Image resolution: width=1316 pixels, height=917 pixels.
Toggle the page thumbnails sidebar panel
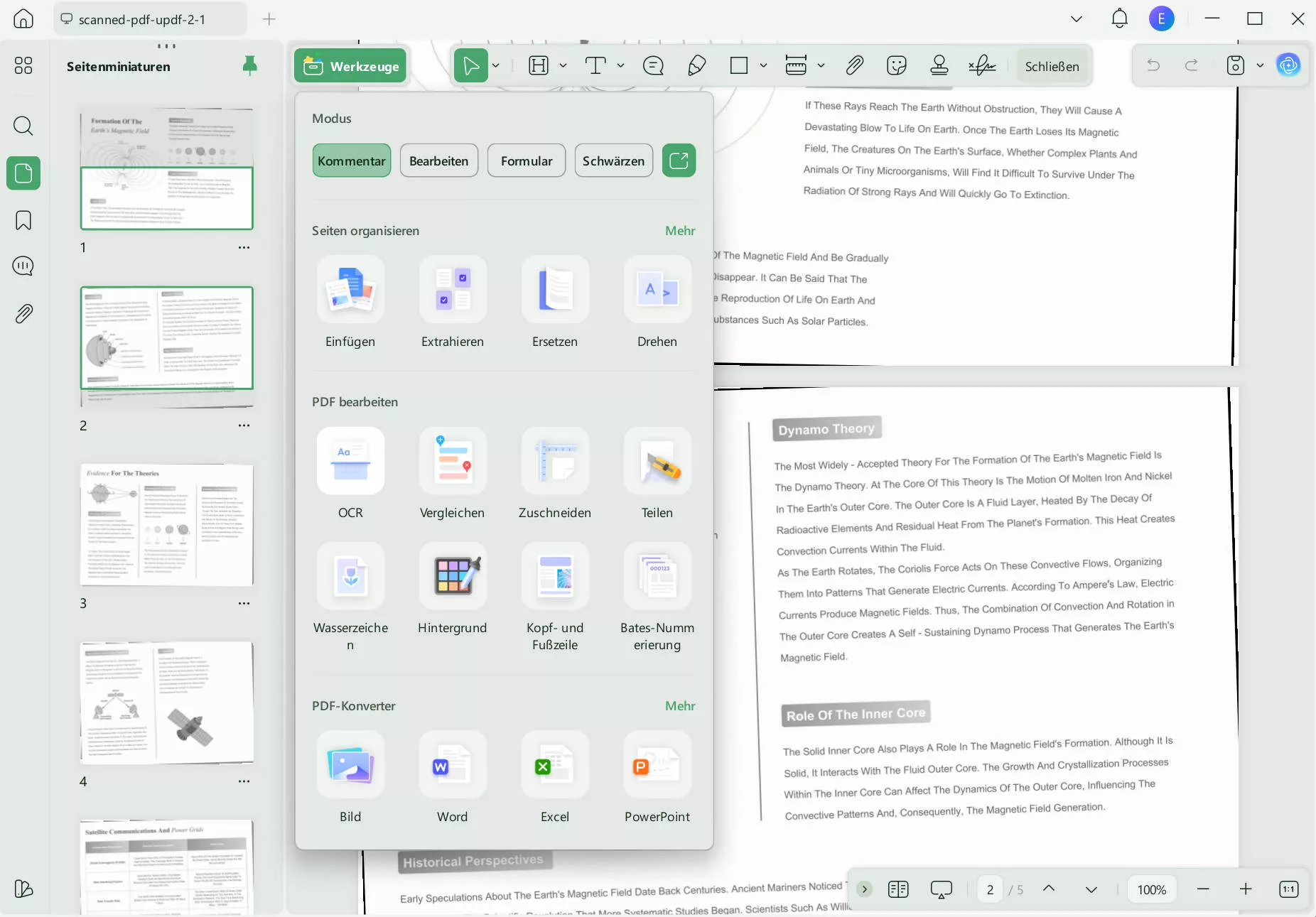click(x=23, y=173)
